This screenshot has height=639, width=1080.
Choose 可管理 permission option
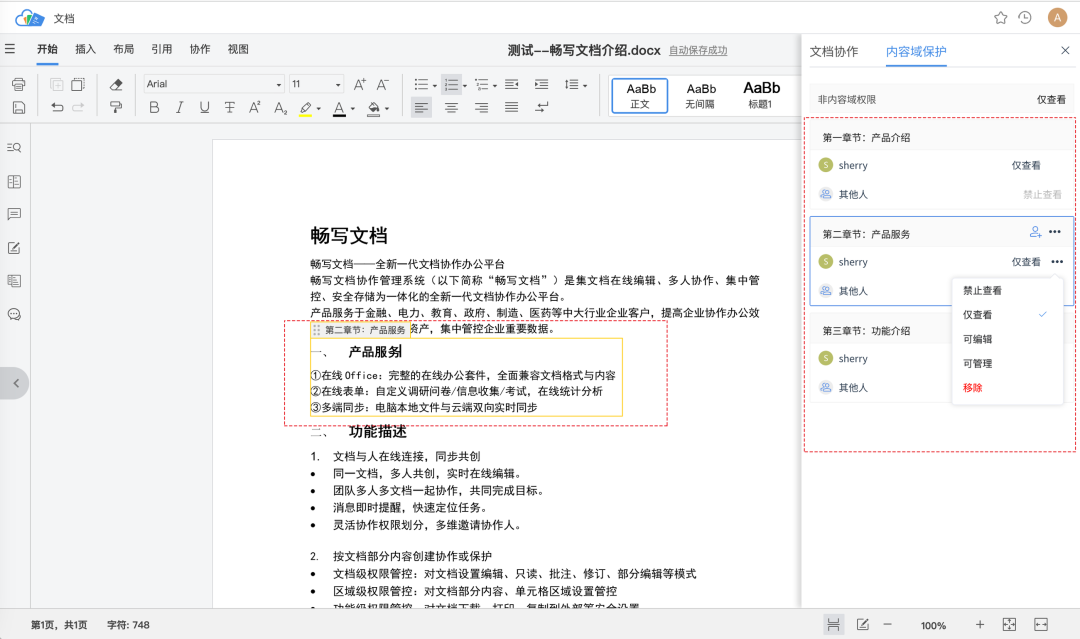pyautogui.click(x=1007, y=364)
